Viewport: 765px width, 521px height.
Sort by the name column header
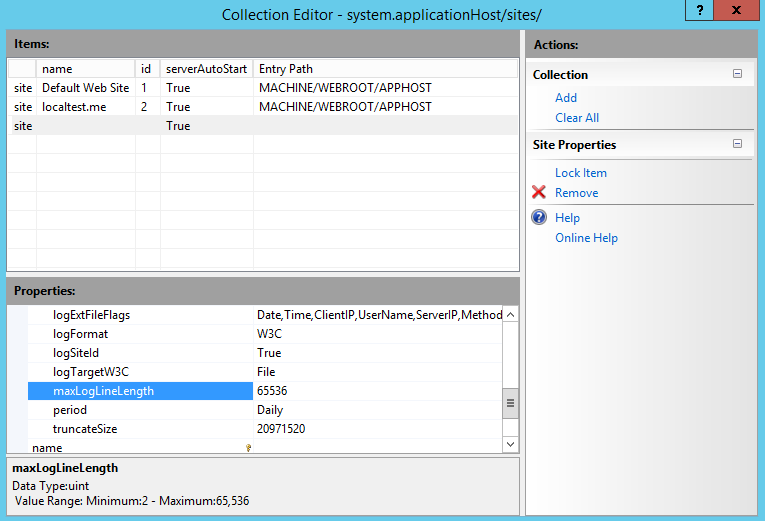point(86,69)
